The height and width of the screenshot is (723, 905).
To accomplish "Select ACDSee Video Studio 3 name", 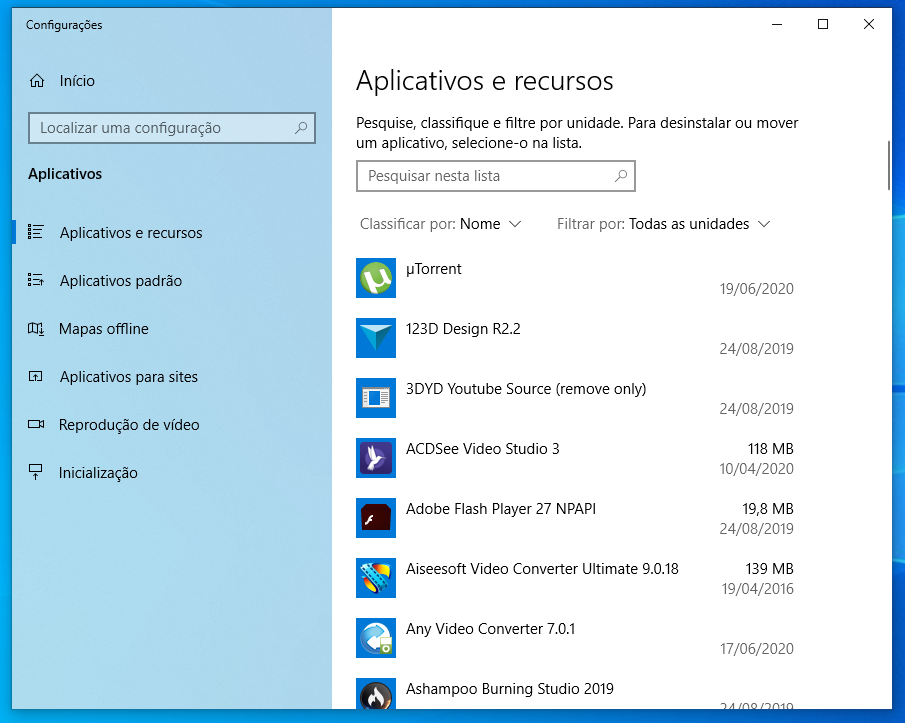I will click(x=483, y=449).
